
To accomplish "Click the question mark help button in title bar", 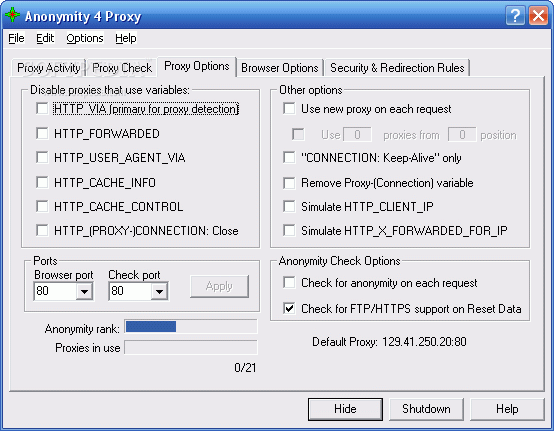I will (x=515, y=16).
